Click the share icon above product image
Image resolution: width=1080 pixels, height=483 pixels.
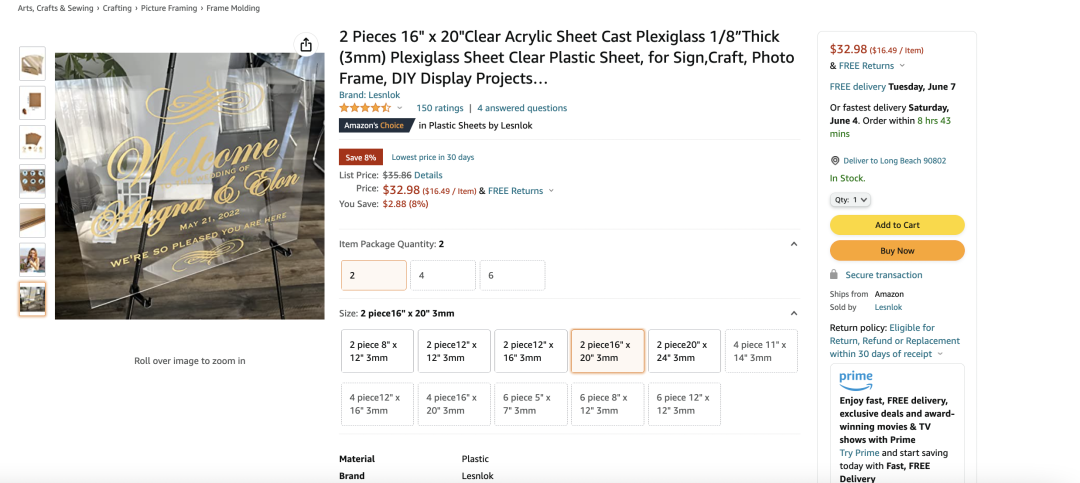click(x=306, y=45)
